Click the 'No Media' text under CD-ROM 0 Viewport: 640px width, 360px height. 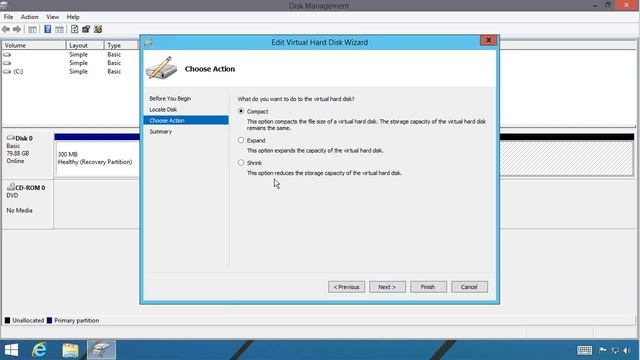(x=19, y=210)
